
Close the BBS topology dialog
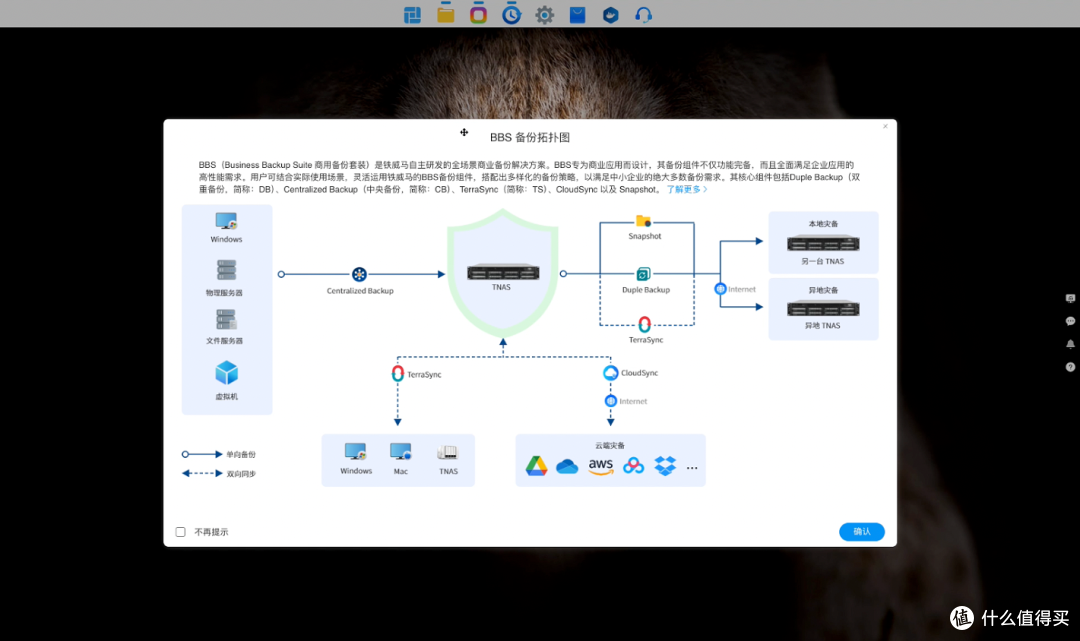coord(885,126)
